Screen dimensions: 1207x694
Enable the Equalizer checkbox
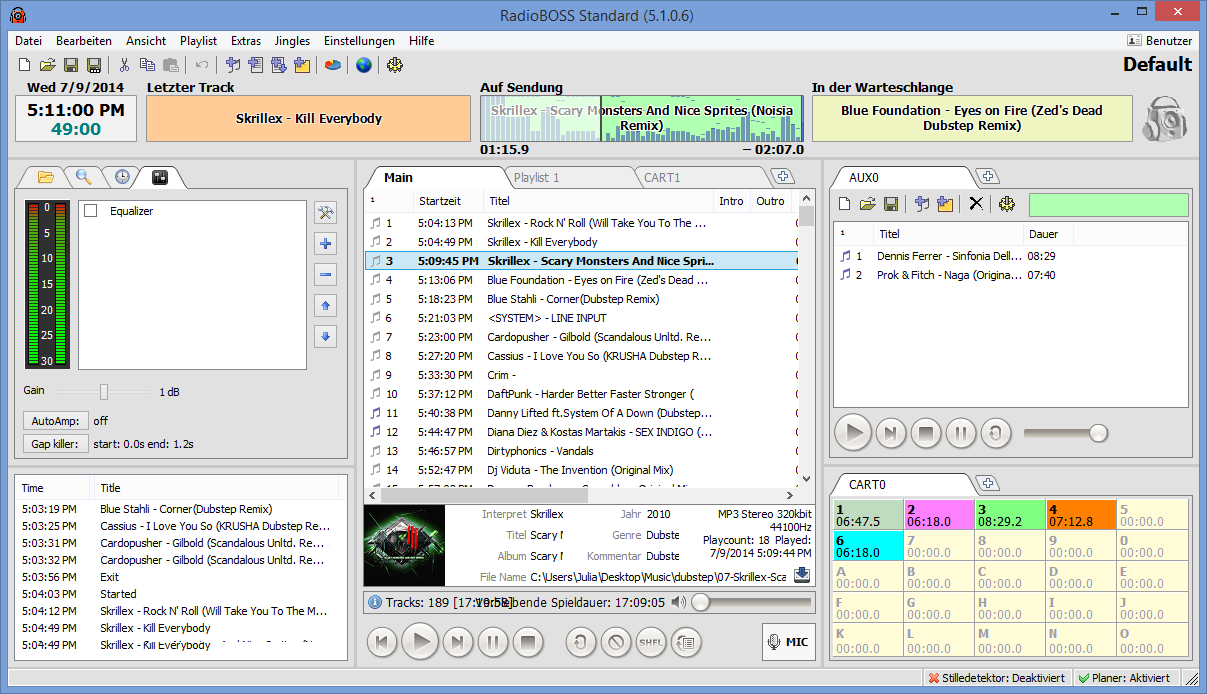tap(91, 211)
